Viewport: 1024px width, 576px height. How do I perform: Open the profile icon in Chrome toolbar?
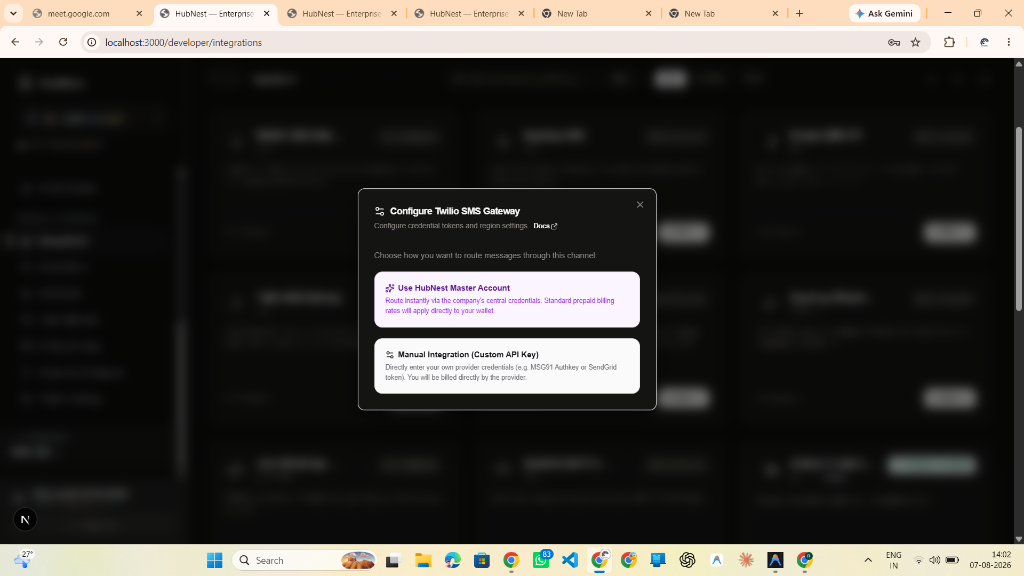984,42
